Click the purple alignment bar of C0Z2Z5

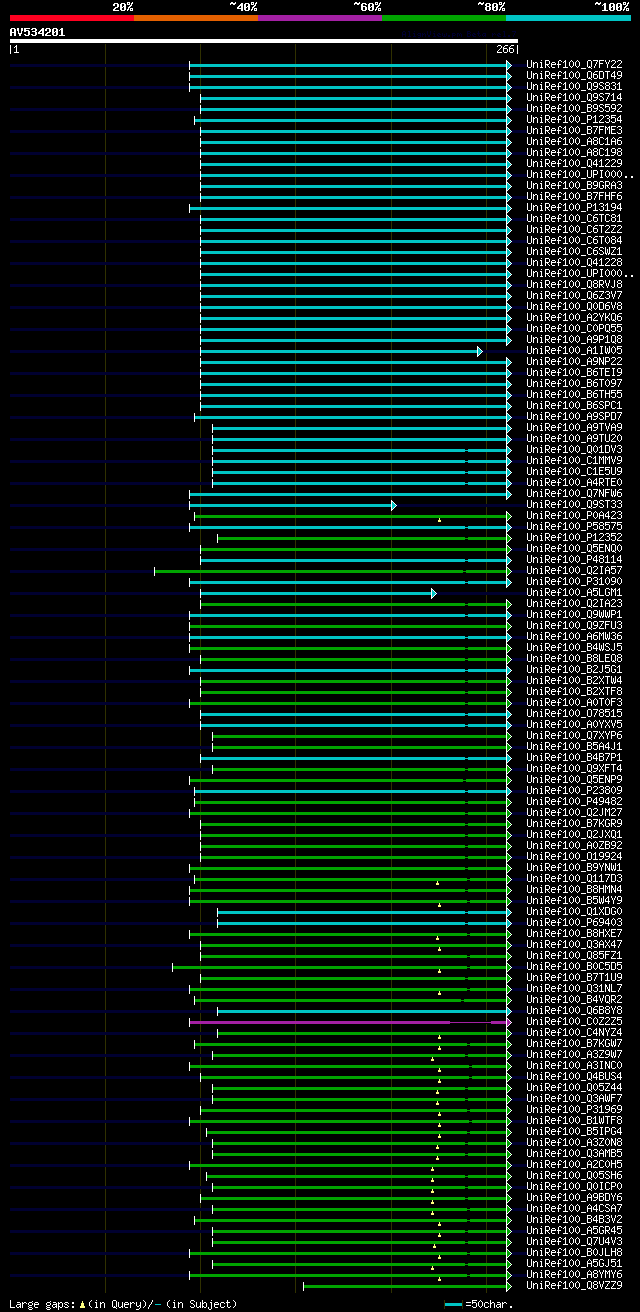[350, 1022]
